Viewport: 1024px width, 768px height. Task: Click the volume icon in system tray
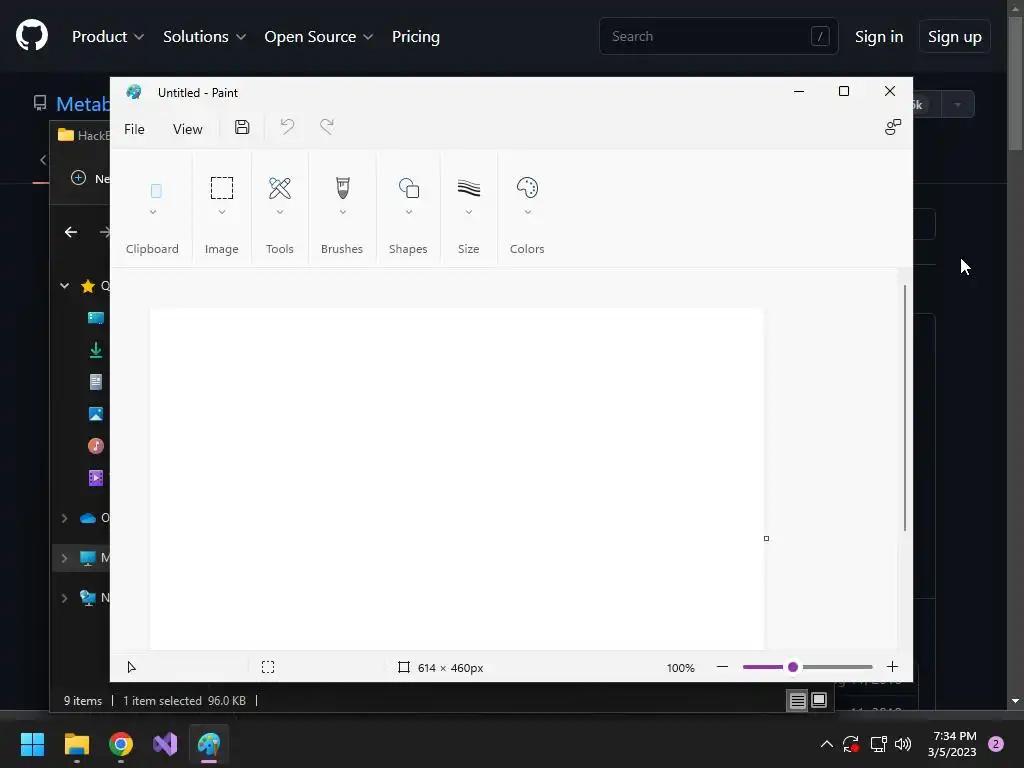903,744
